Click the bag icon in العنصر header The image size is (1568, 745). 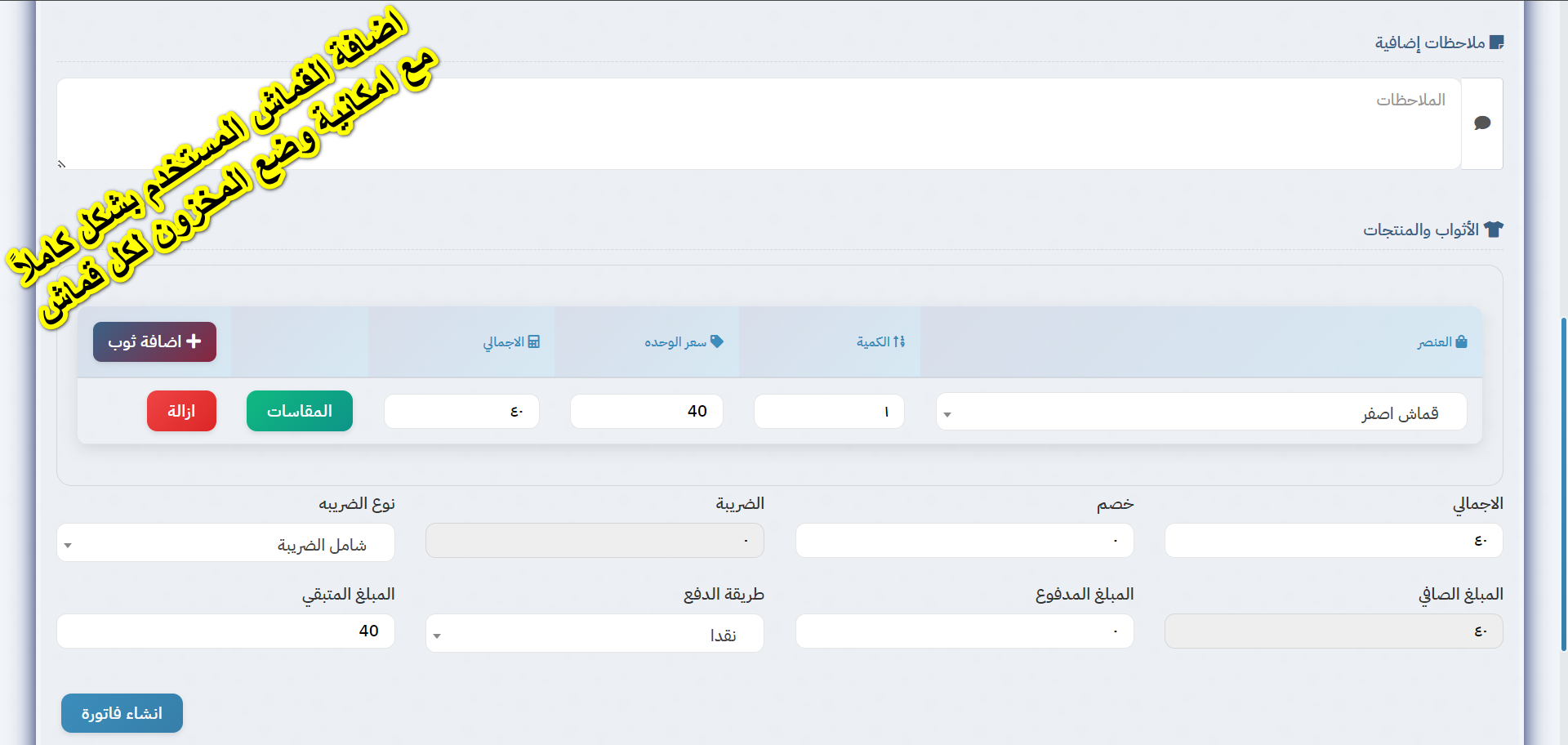click(1461, 341)
